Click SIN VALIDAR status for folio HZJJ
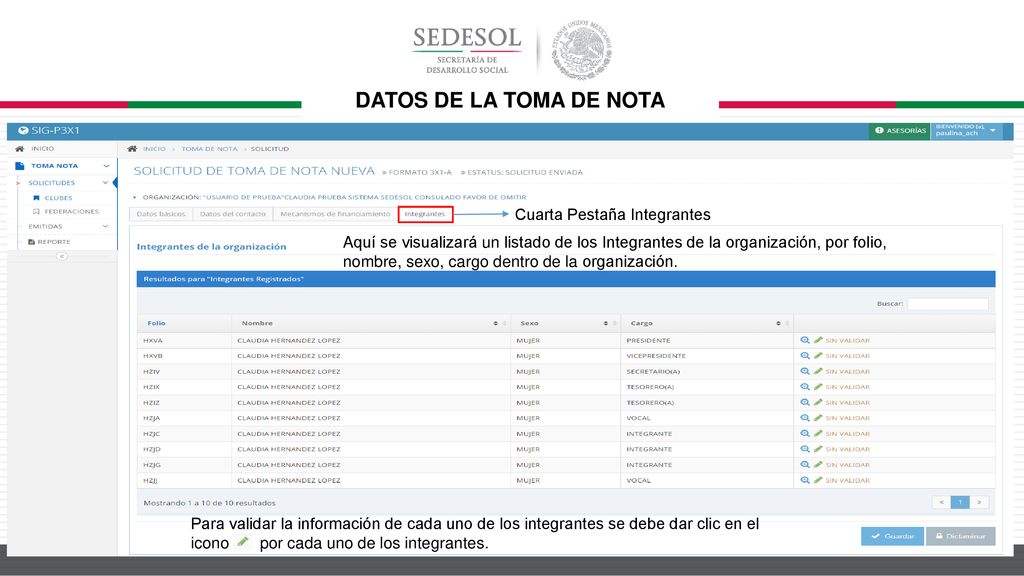Screen dimensions: 1024x576 coord(848,480)
